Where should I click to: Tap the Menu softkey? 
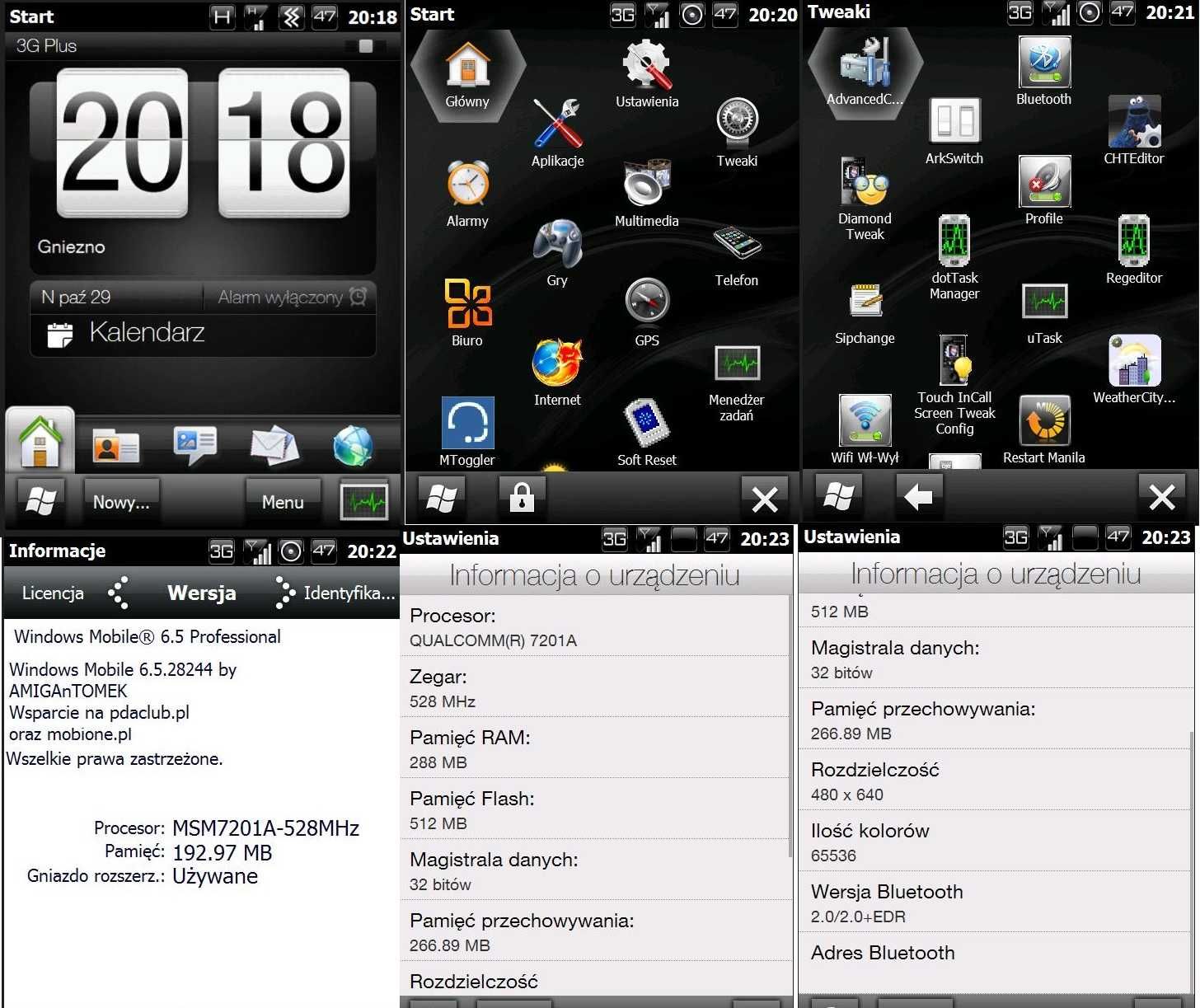(x=283, y=502)
